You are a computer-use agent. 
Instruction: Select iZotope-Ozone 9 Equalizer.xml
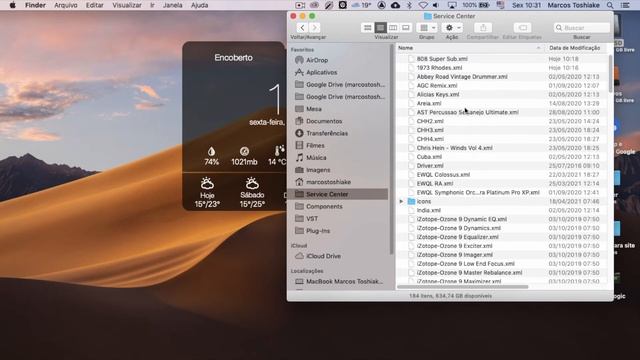pyautogui.click(x=458, y=237)
